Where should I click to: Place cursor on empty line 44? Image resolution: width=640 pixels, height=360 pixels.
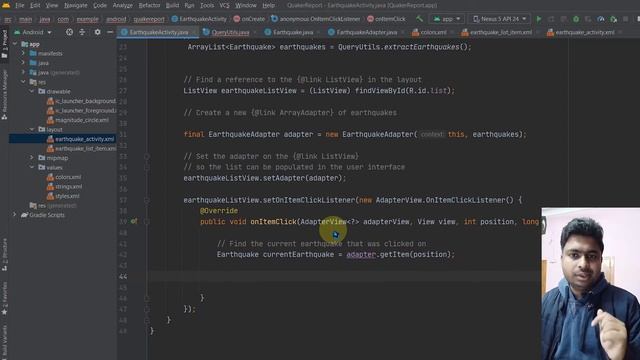(344, 276)
